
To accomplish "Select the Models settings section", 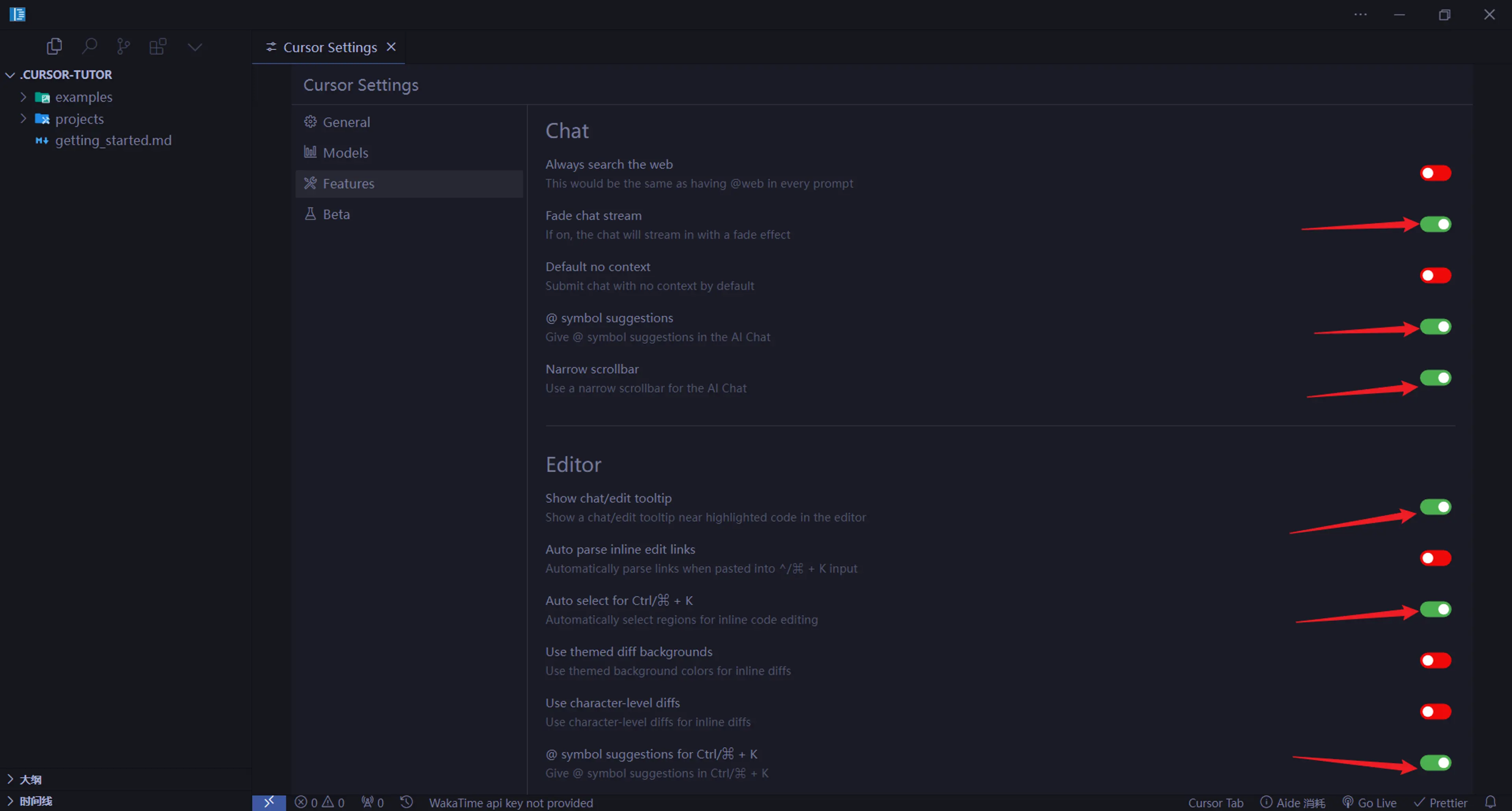I will [345, 153].
